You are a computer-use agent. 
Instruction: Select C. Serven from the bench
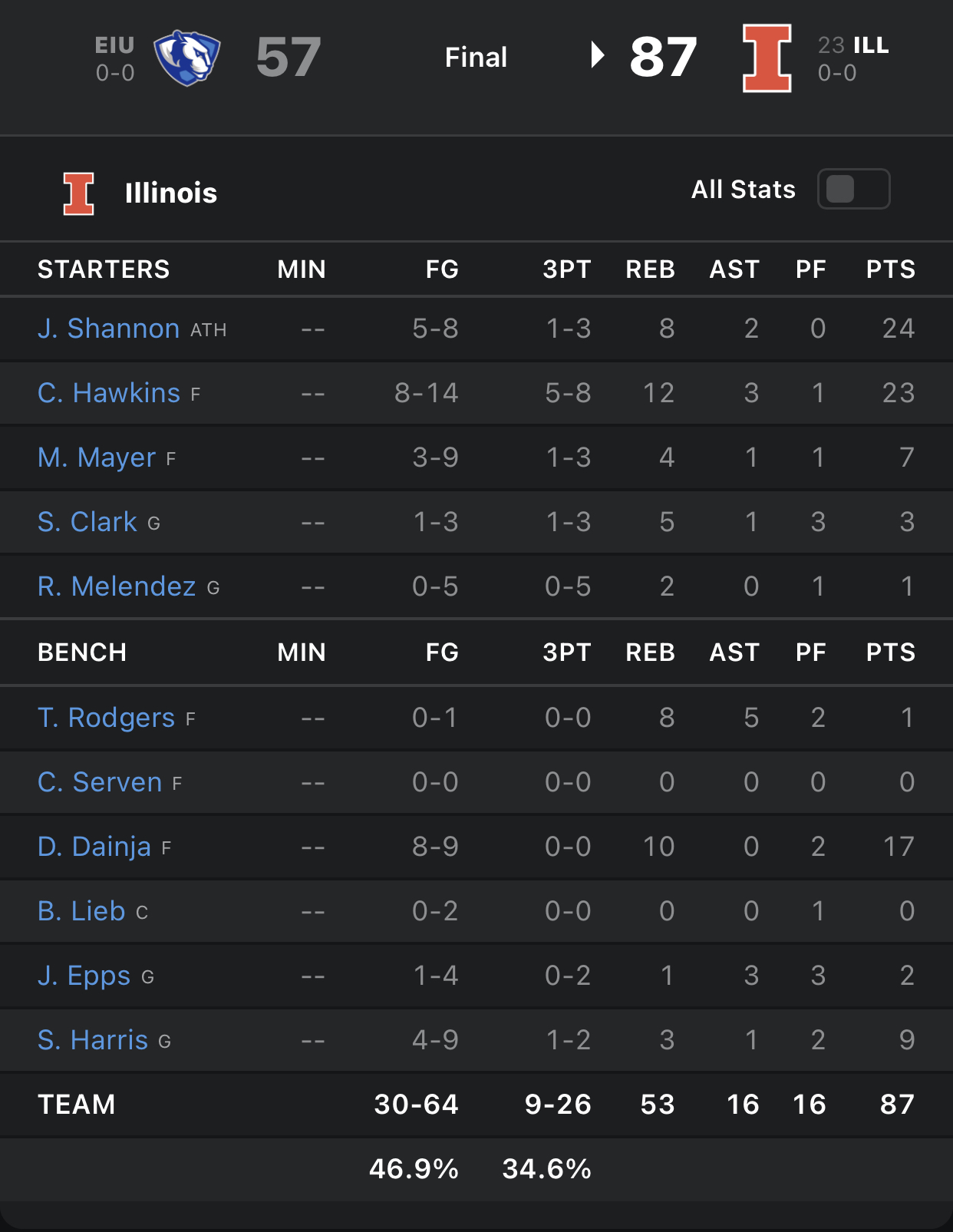coord(100,782)
